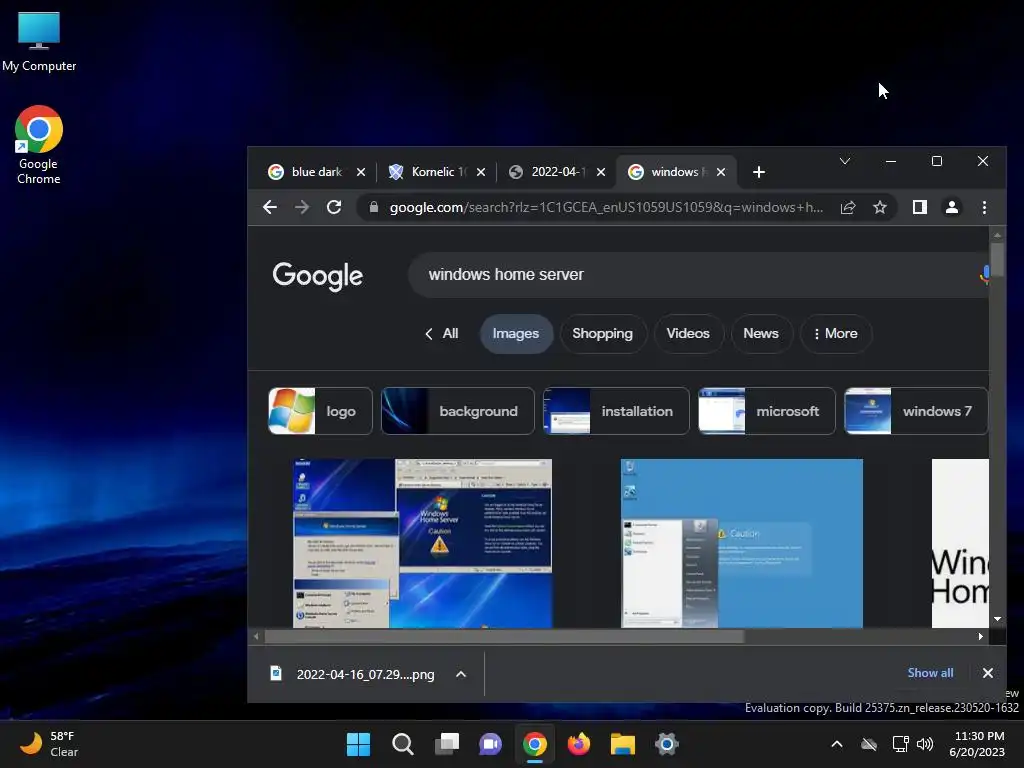This screenshot has width=1024, height=768.
Task: Open the Windows Start menu
Action: click(359, 744)
